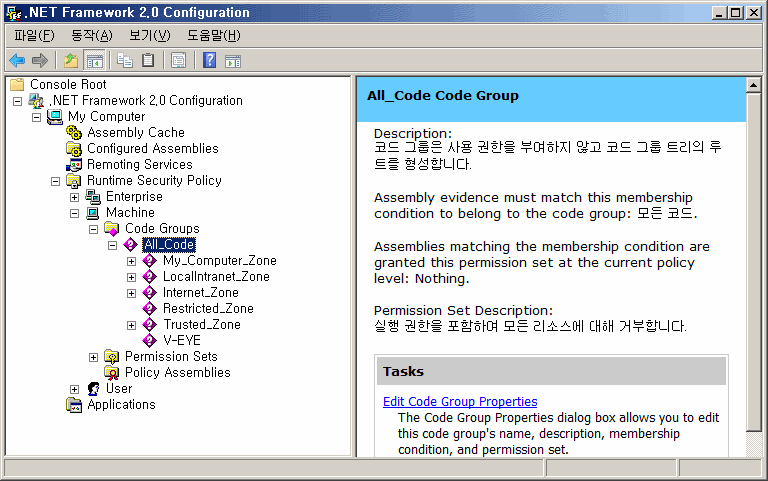Click the Forward arrow toolbar icon
Screen dimensions: 768x481
40,61
